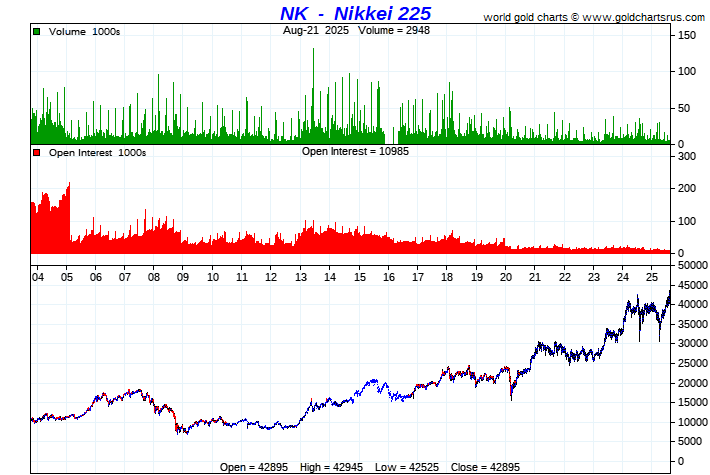Click the red Open Interest legend square
Viewport: 710px width, 475px height.
tap(37, 153)
